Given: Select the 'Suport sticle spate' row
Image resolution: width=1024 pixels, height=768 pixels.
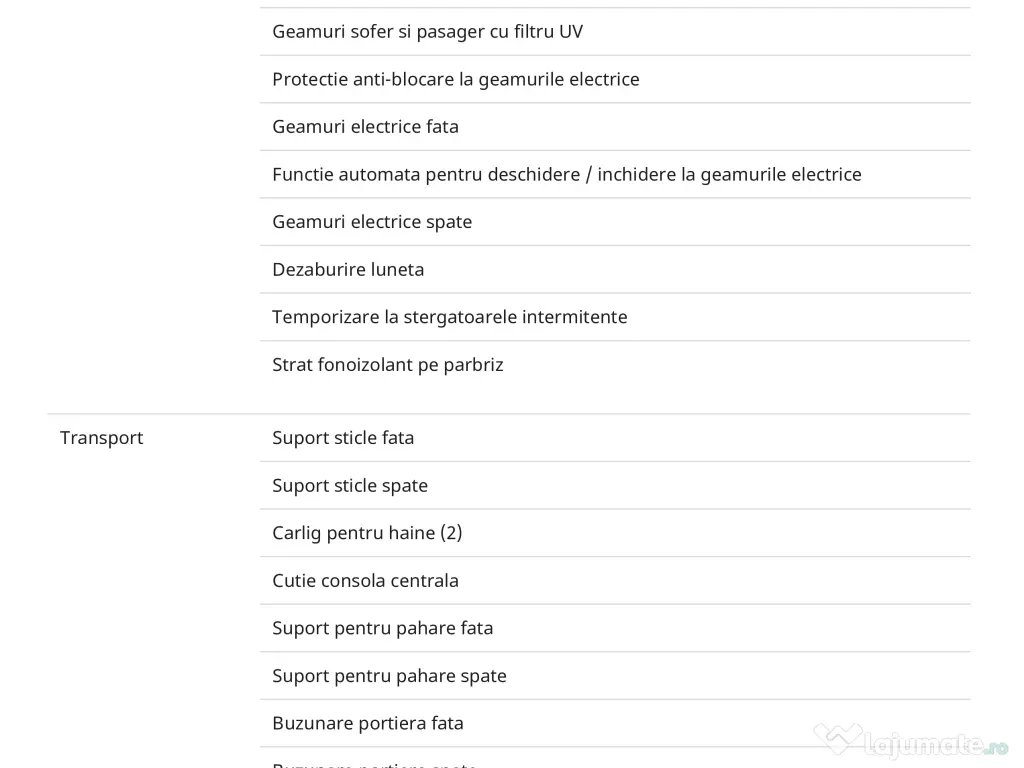Looking at the screenshot, I should 350,486.
